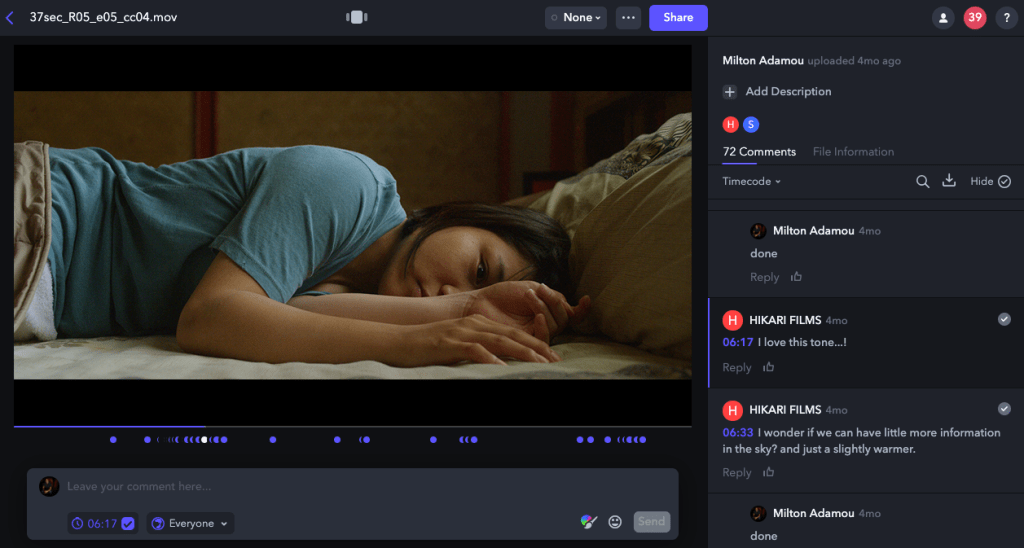Open the None status dropdown
This screenshot has width=1024, height=548.
(x=576, y=18)
